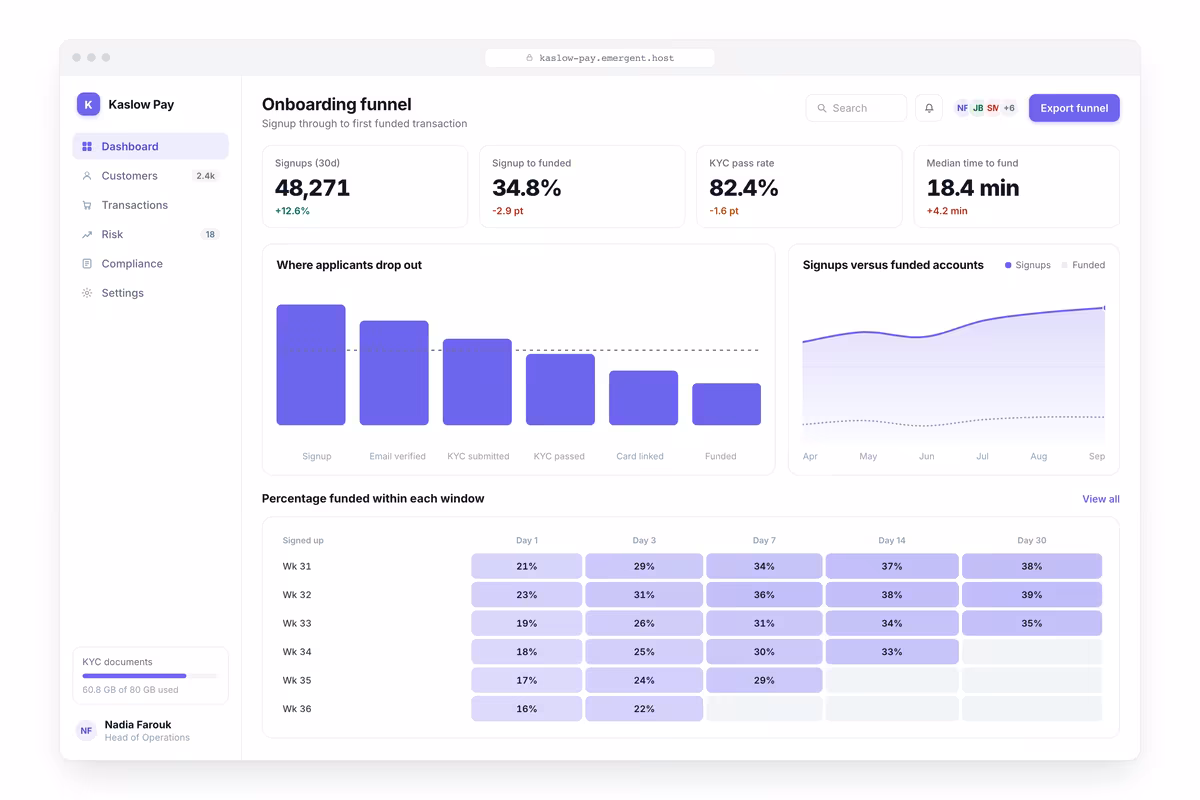Screen dimensions: 1200x800
Task: Click the Wk 33 row label
Action: pos(297,623)
